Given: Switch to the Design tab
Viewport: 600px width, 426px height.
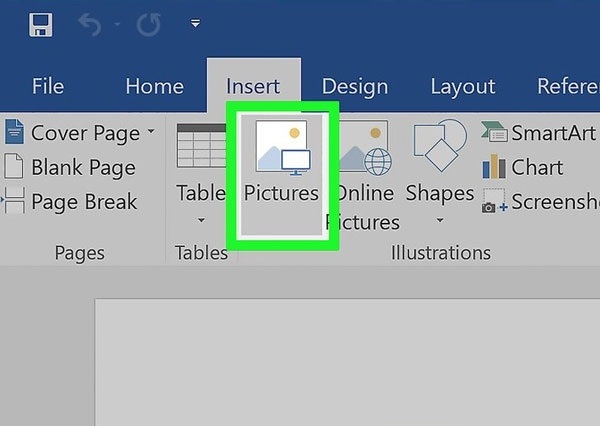Looking at the screenshot, I should coord(354,86).
